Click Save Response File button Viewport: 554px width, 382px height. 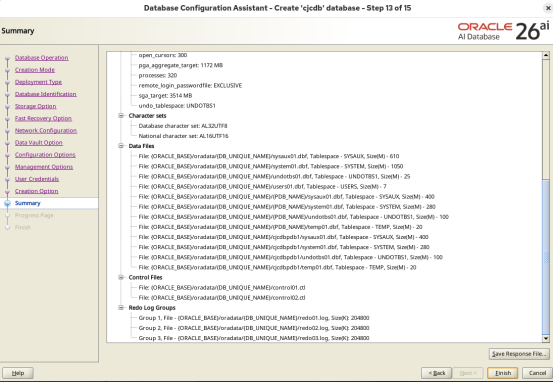coord(519,354)
